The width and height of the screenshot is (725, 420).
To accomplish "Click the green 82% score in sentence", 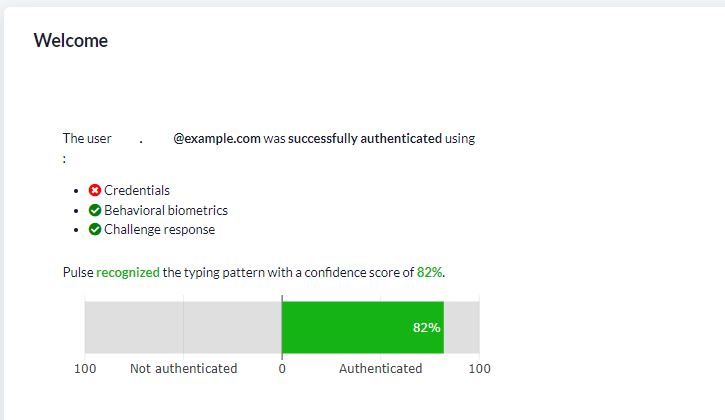I will tap(430, 272).
